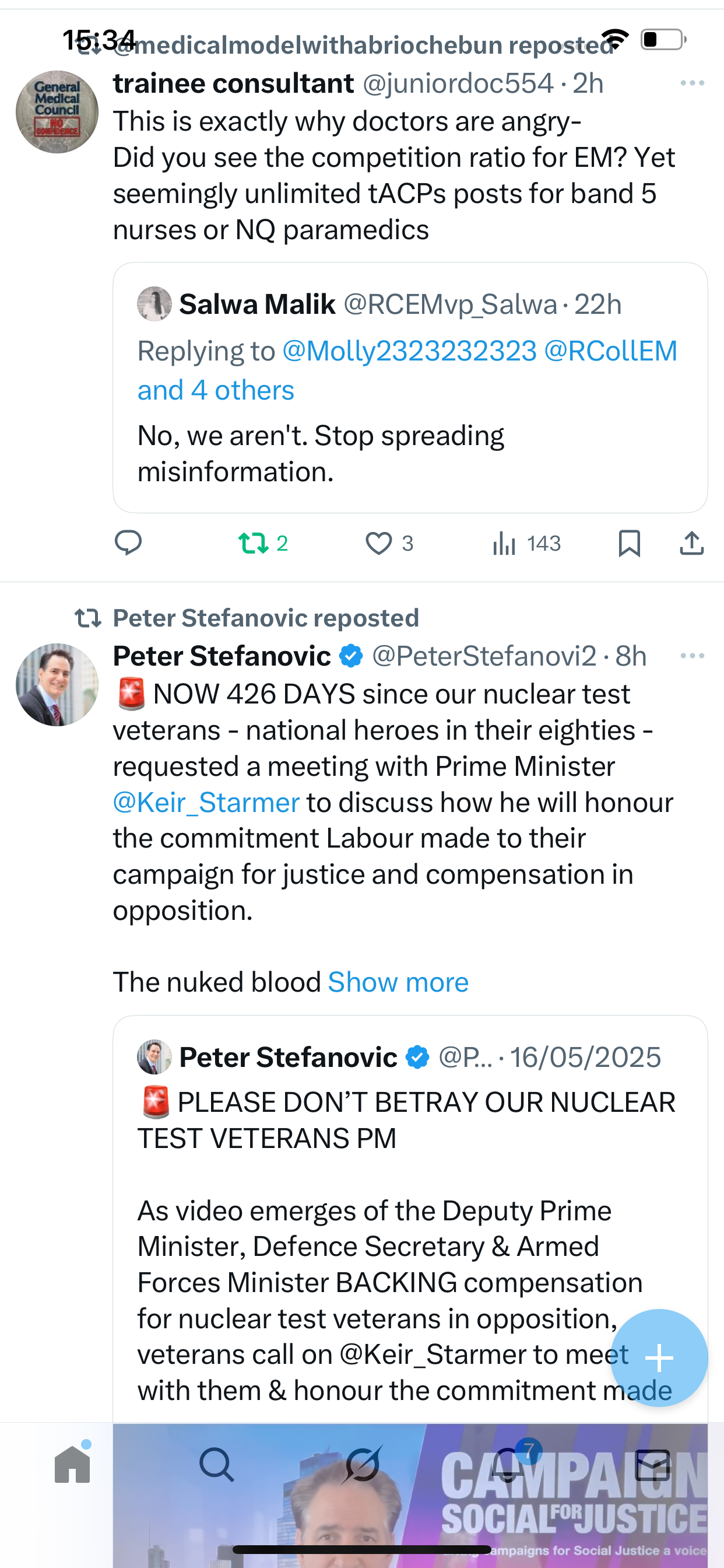This screenshot has height=1568, width=724.
Task: Like the trainee consultant post
Action: pos(378,543)
